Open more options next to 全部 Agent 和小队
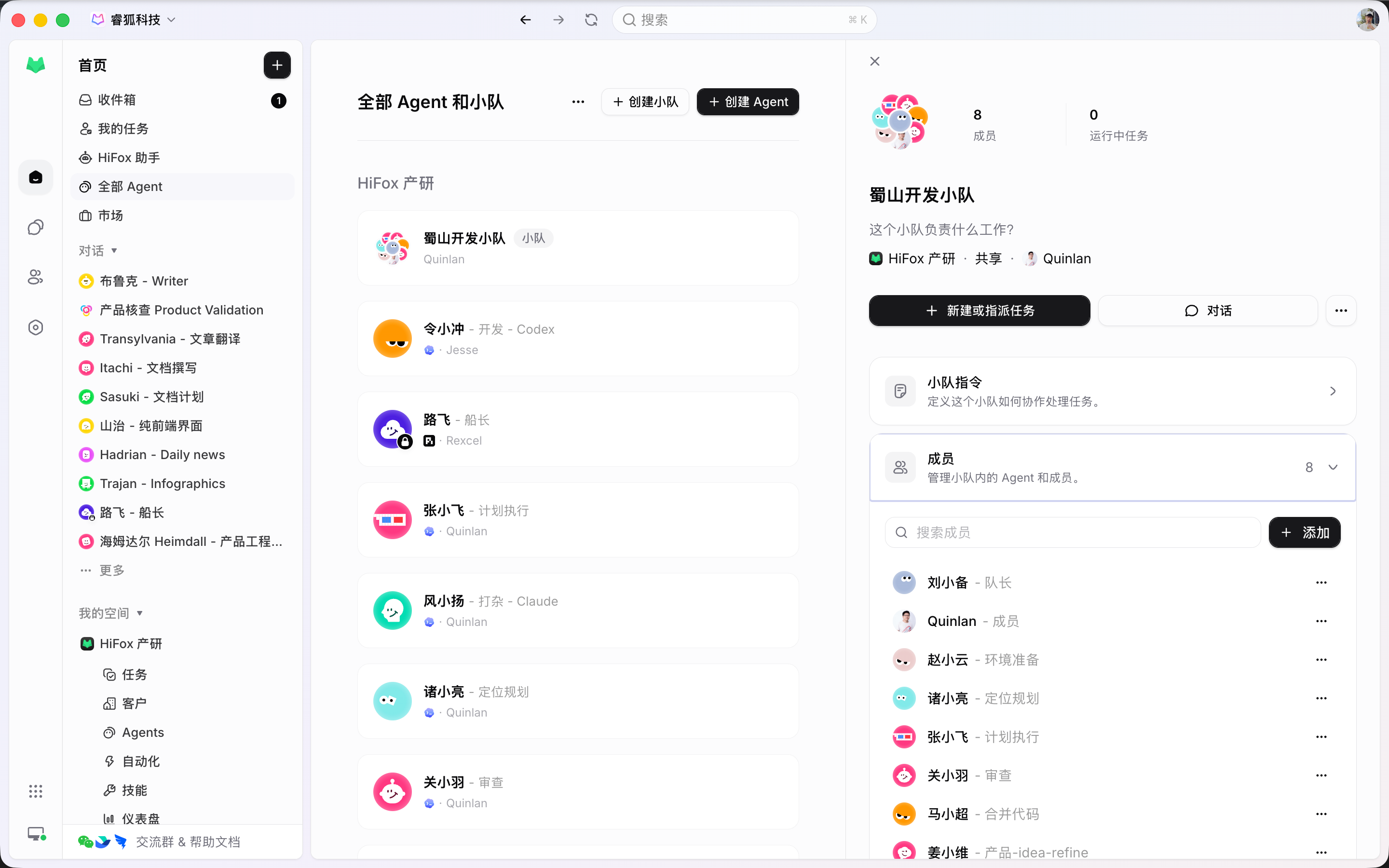This screenshot has width=1389, height=868. tap(578, 102)
